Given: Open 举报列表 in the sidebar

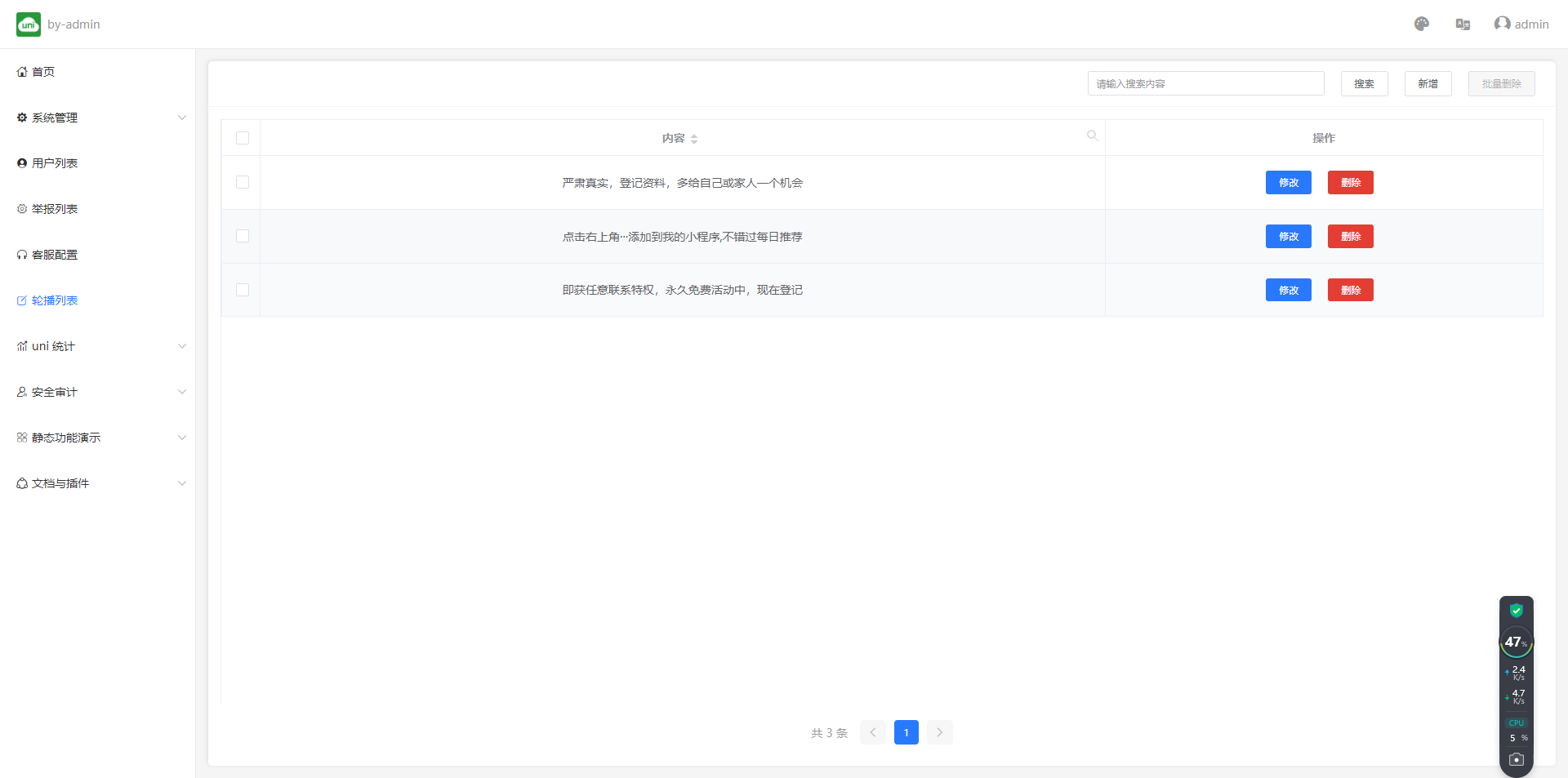Looking at the screenshot, I should coord(97,209).
